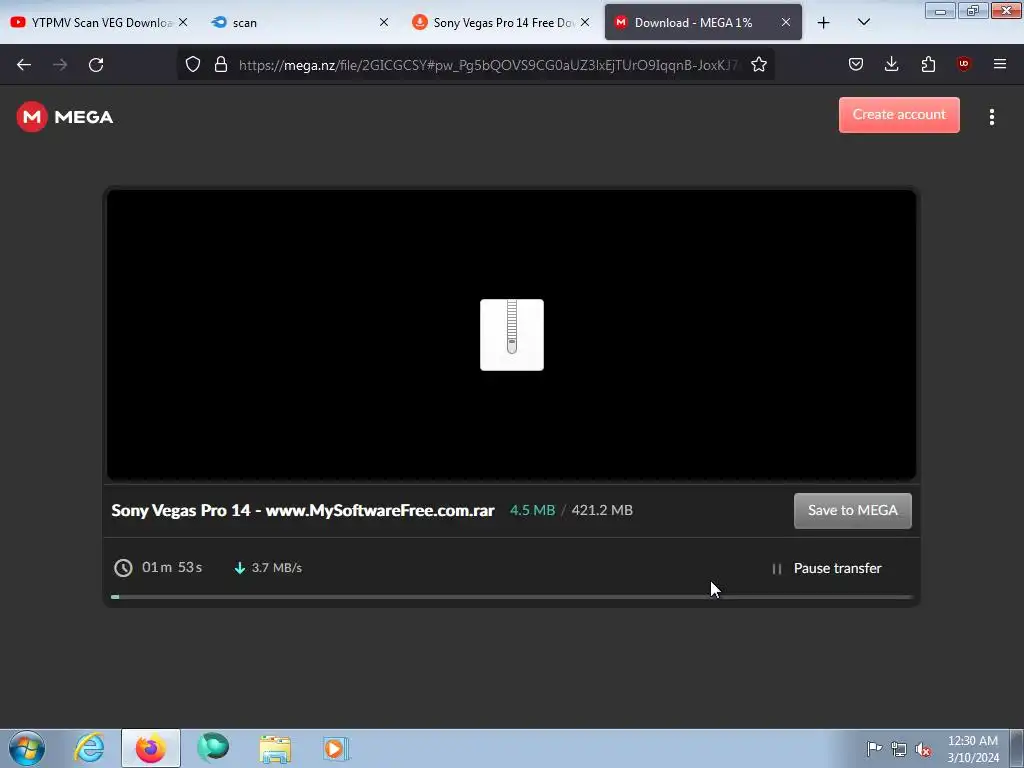Expand the list all tabs dropdown
This screenshot has height=768, width=1024.
pyautogui.click(x=863, y=22)
